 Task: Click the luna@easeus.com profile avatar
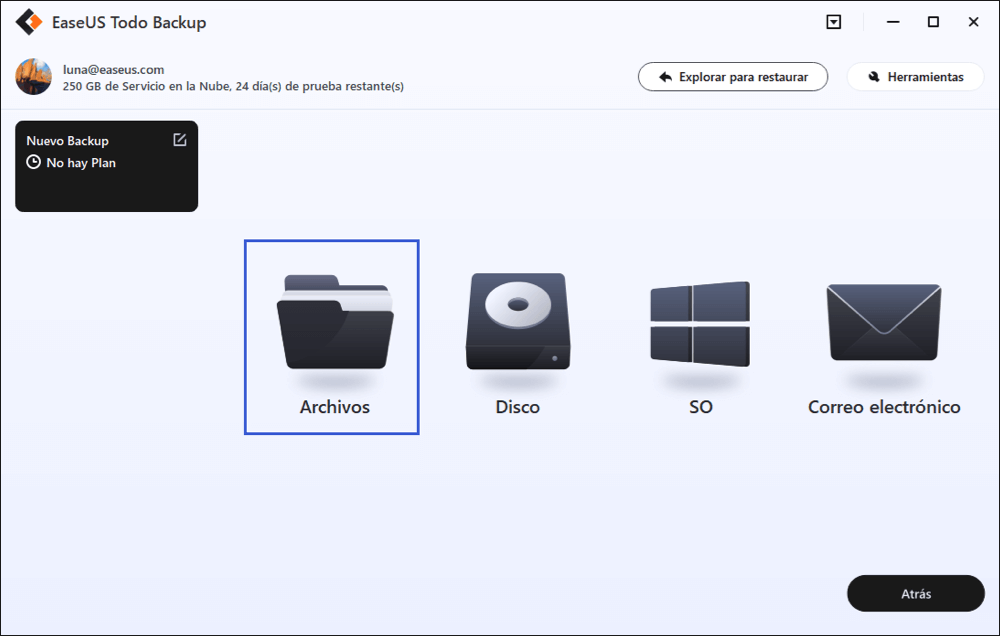pos(33,77)
